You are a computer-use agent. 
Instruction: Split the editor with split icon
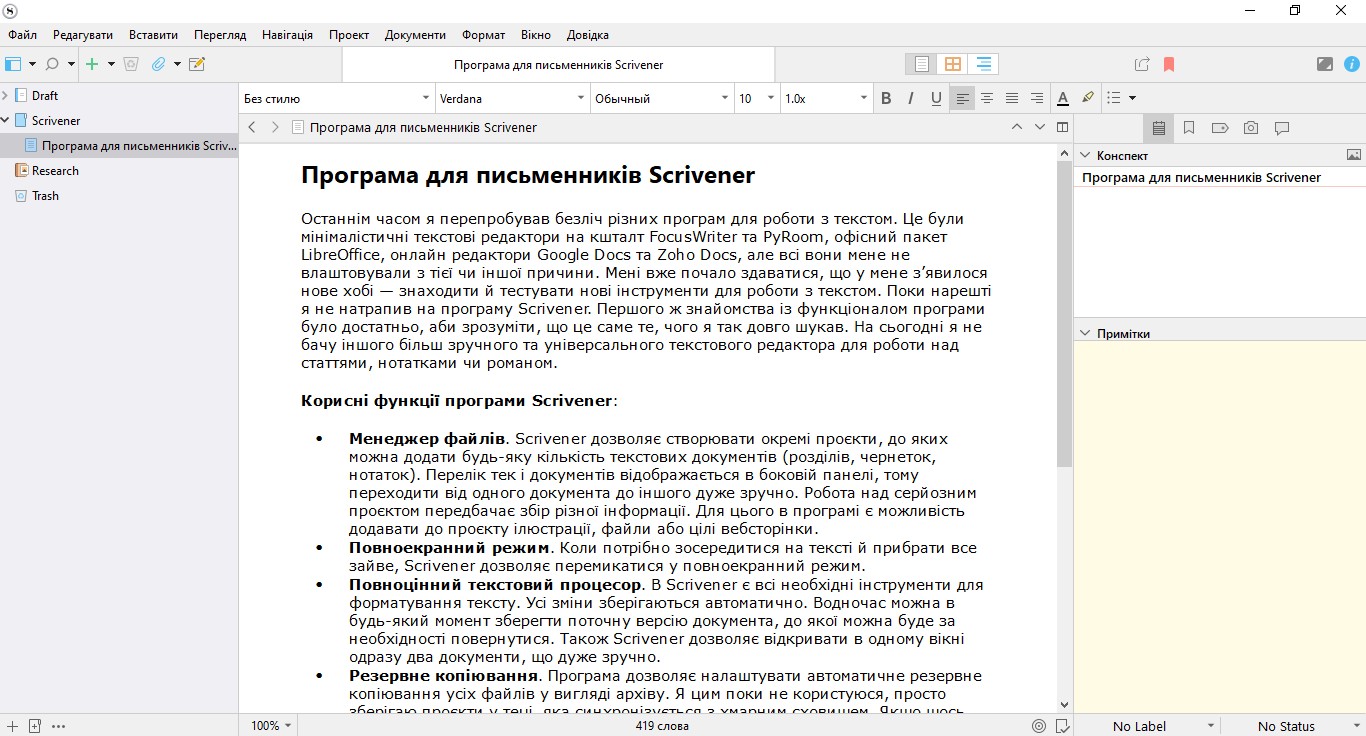(x=1062, y=127)
